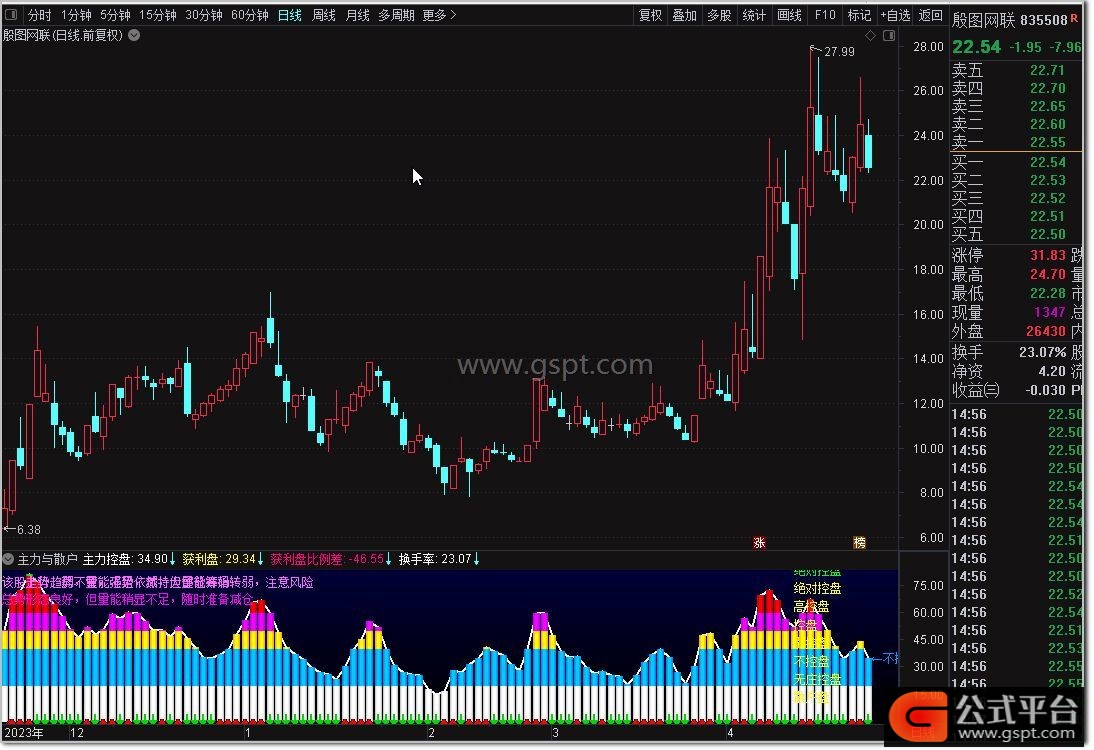This screenshot has width=1094, height=750.
Task: Click the 2023年 date axis label
Action: (x=24, y=733)
